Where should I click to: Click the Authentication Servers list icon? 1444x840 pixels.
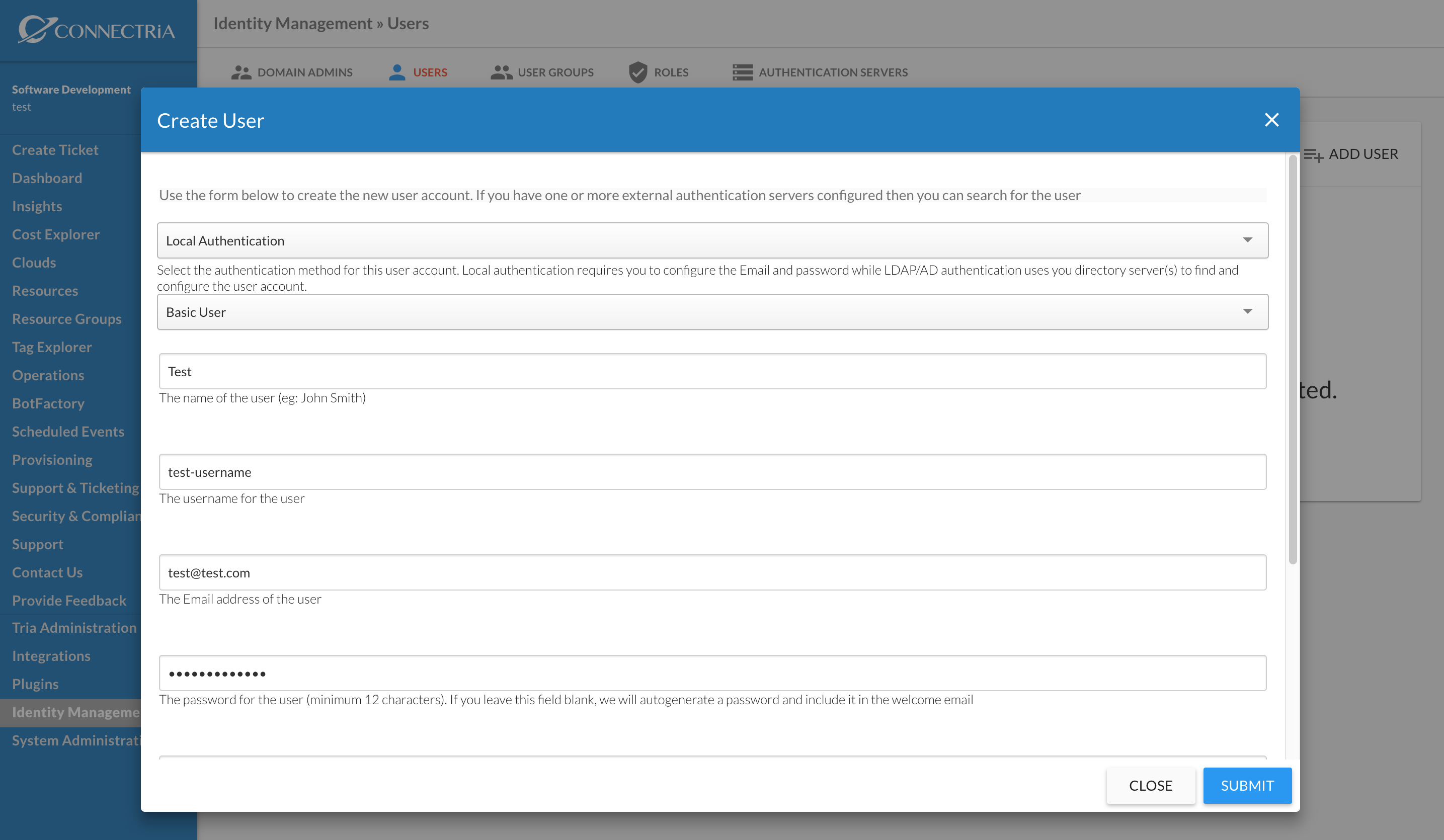[x=743, y=72]
